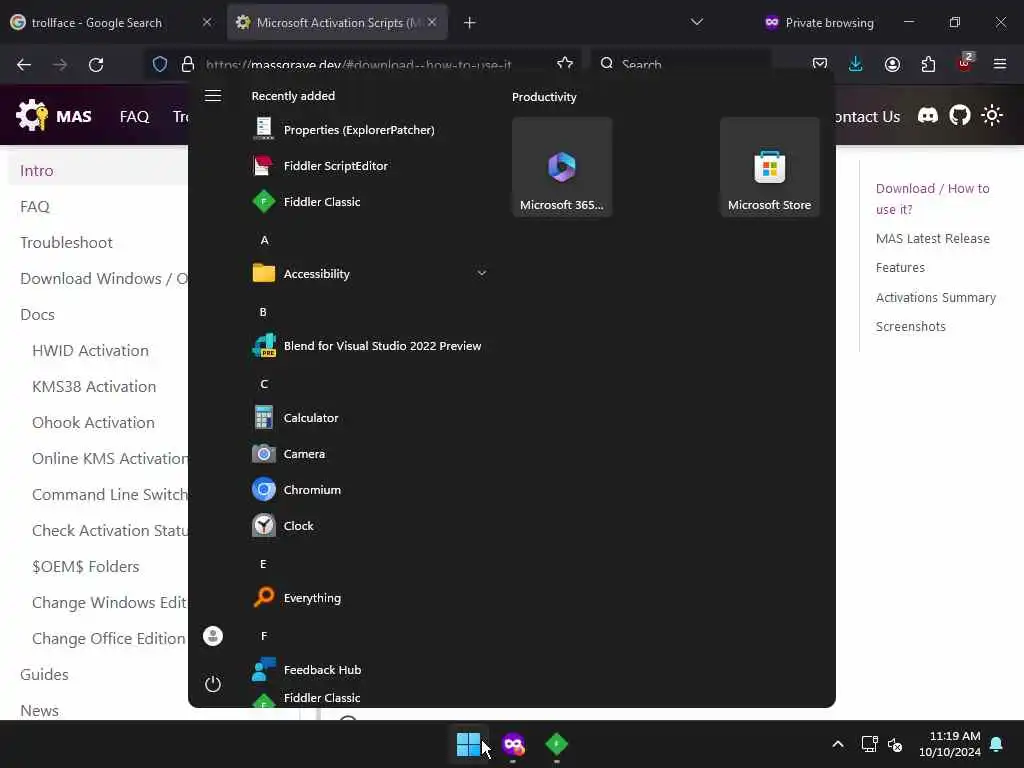
Task: Jump to letter E section header
Action: [263, 564]
